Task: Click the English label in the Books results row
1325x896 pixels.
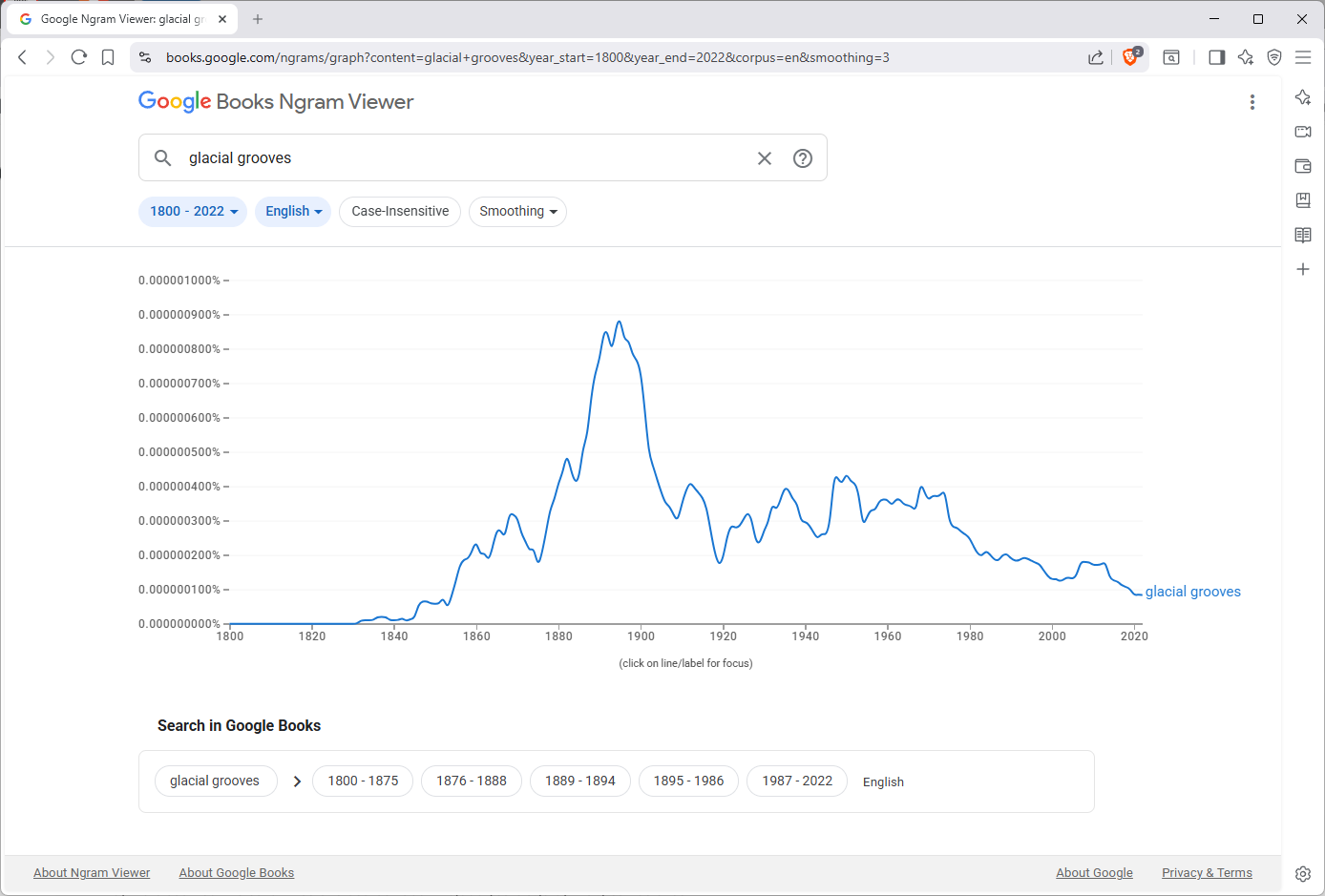Action: (x=883, y=781)
